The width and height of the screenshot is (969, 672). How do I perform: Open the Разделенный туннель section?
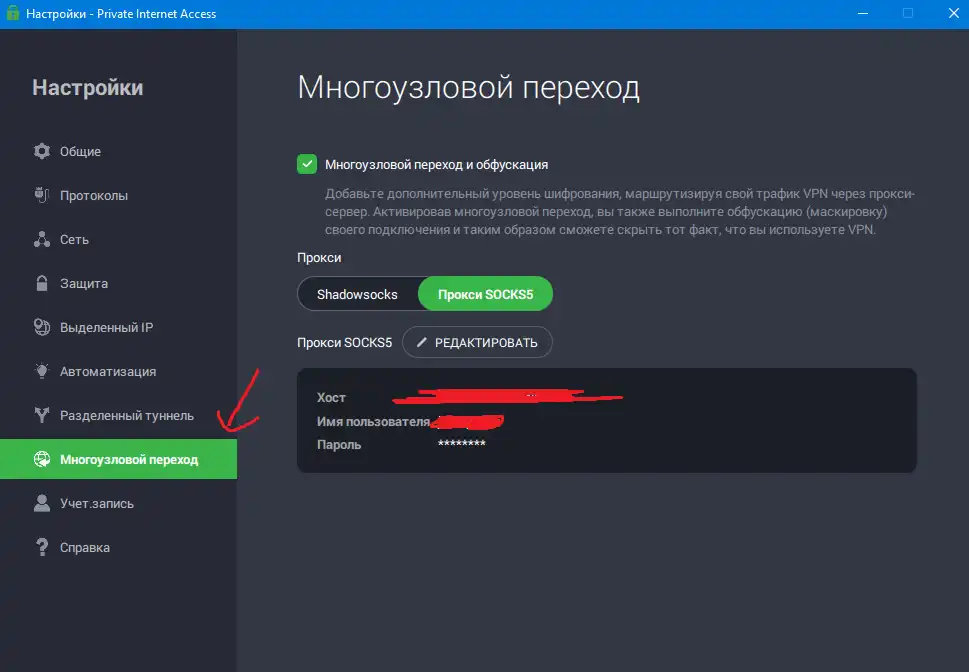click(x=118, y=415)
